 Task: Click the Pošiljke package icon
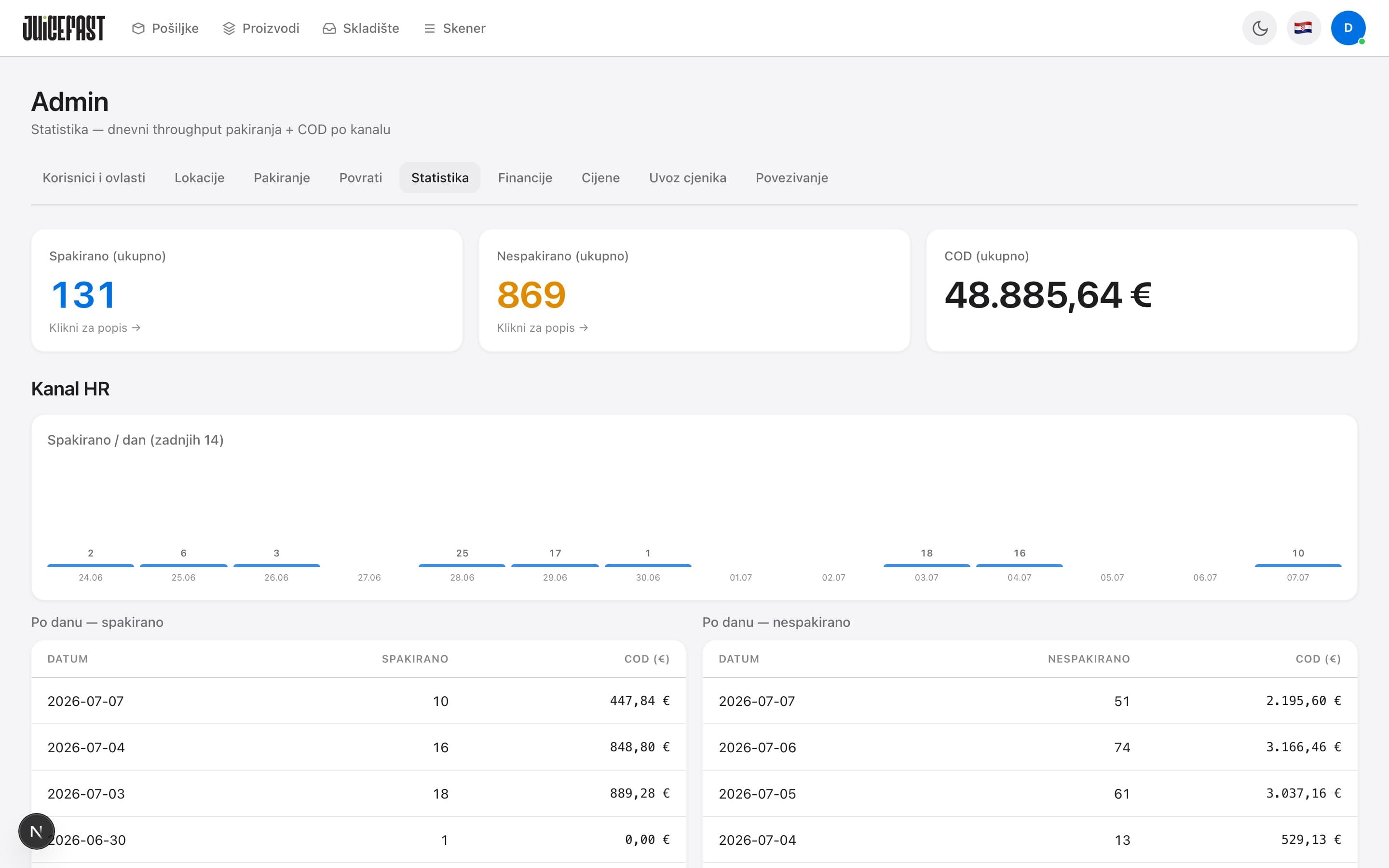(x=138, y=28)
